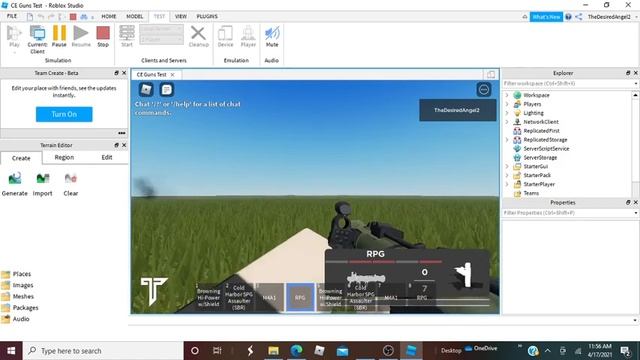Click the taskbar search box
Screen dimensions: 640x360
pyautogui.click(x=103, y=351)
